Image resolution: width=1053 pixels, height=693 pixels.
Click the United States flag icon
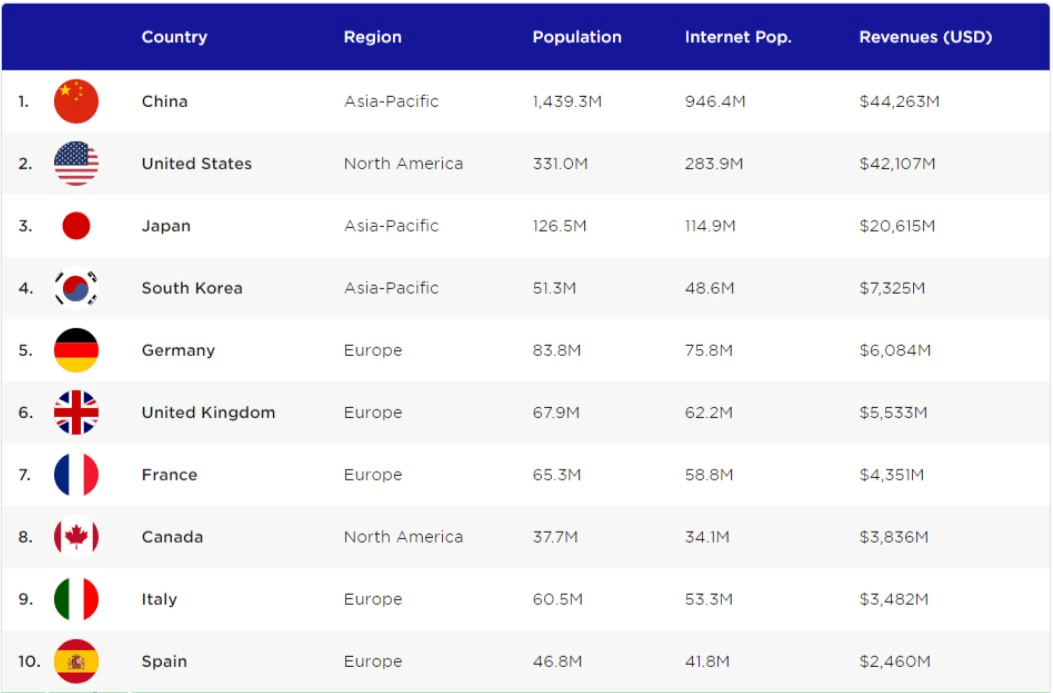pos(76,164)
